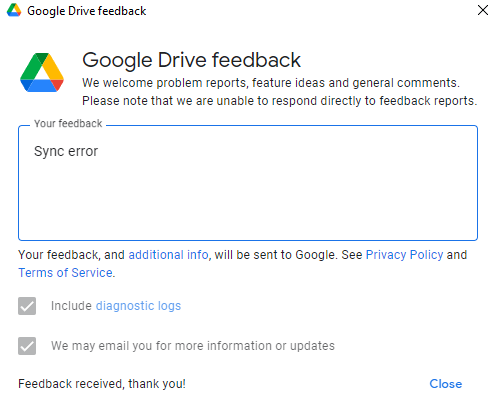This screenshot has height=415, width=492.
Task: Click the title bar text 'Google Drive feedback'
Action: (87, 11)
